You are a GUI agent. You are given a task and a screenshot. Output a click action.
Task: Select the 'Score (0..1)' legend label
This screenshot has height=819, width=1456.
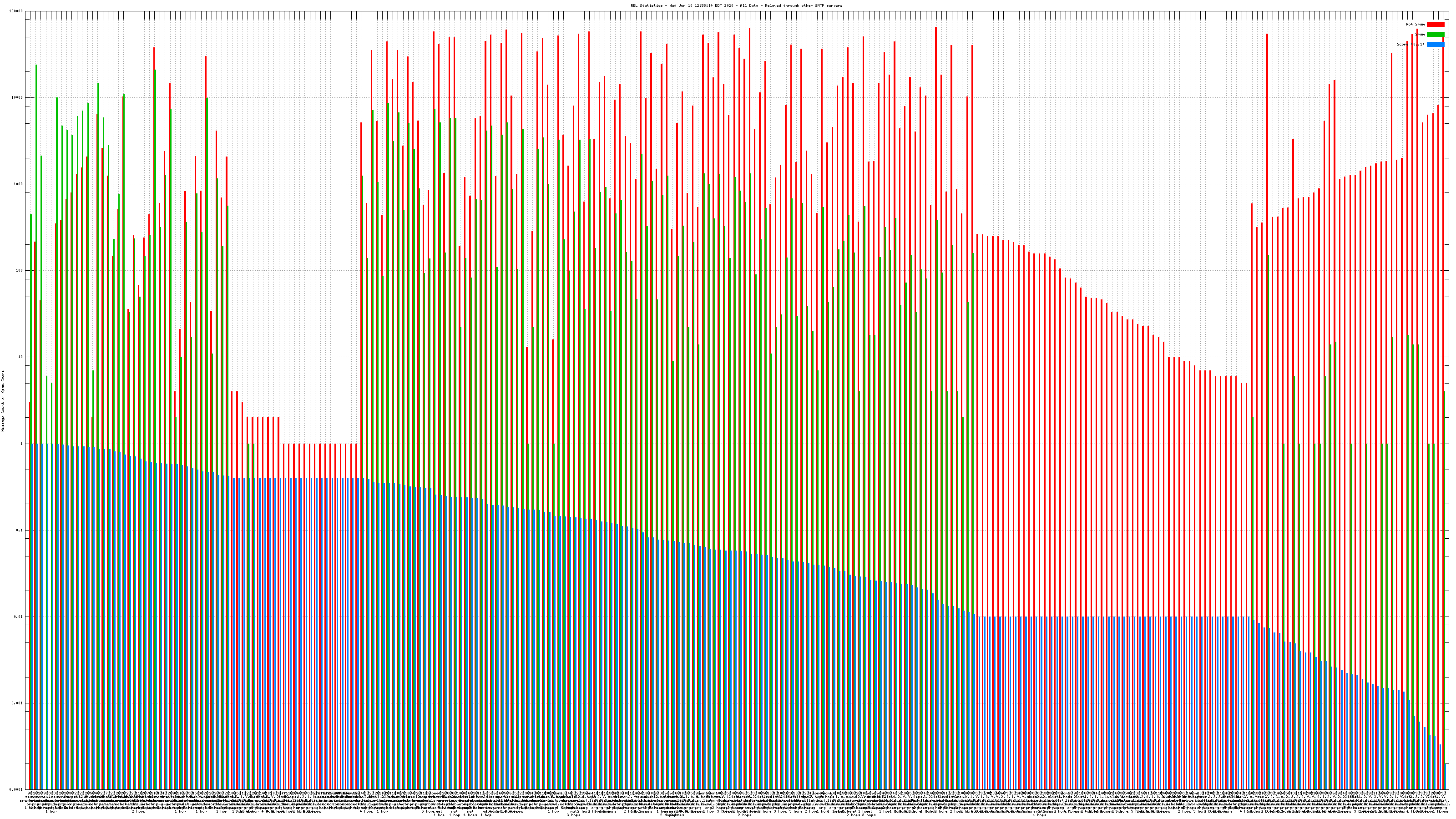coord(1410,45)
